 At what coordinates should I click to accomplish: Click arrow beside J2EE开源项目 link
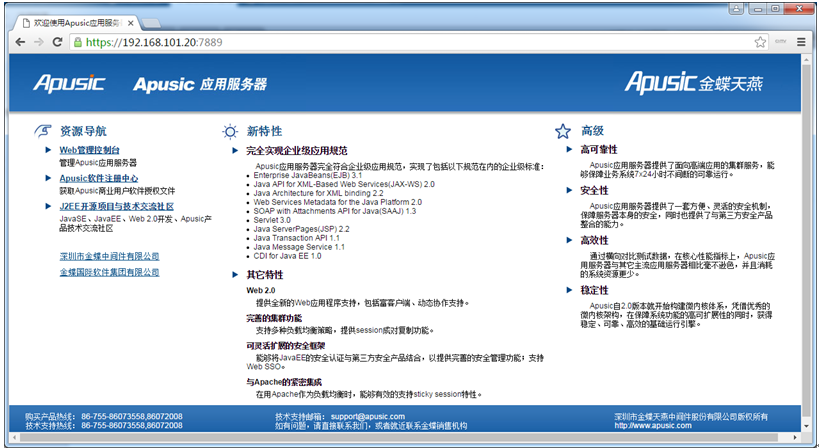[x=48, y=207]
